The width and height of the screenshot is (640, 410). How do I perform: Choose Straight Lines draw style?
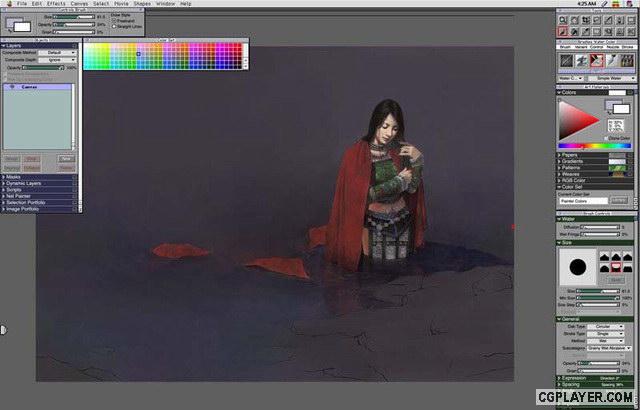click(x=114, y=26)
